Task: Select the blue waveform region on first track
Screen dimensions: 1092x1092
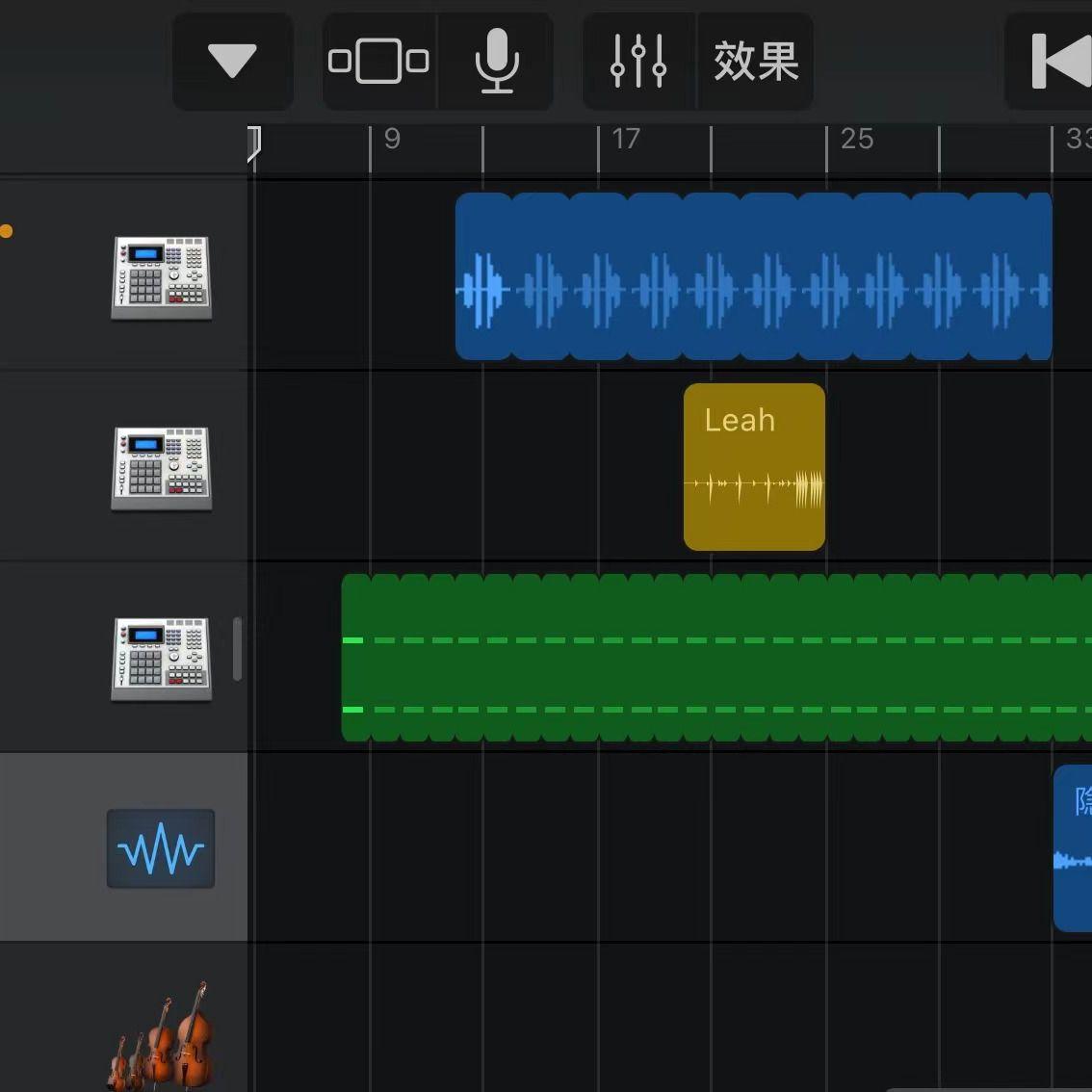Action: [x=753, y=277]
